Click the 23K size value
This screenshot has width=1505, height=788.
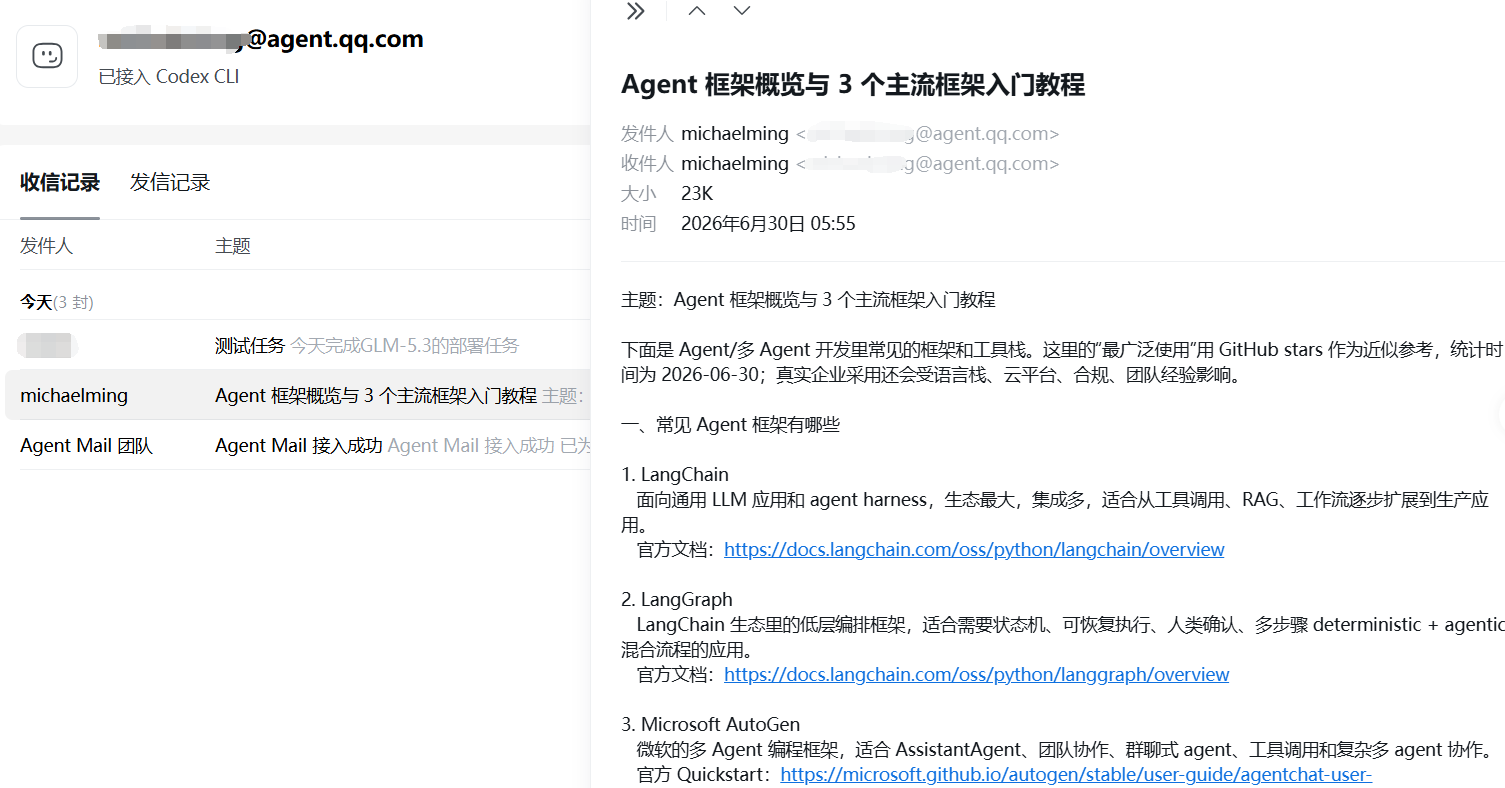(x=697, y=194)
